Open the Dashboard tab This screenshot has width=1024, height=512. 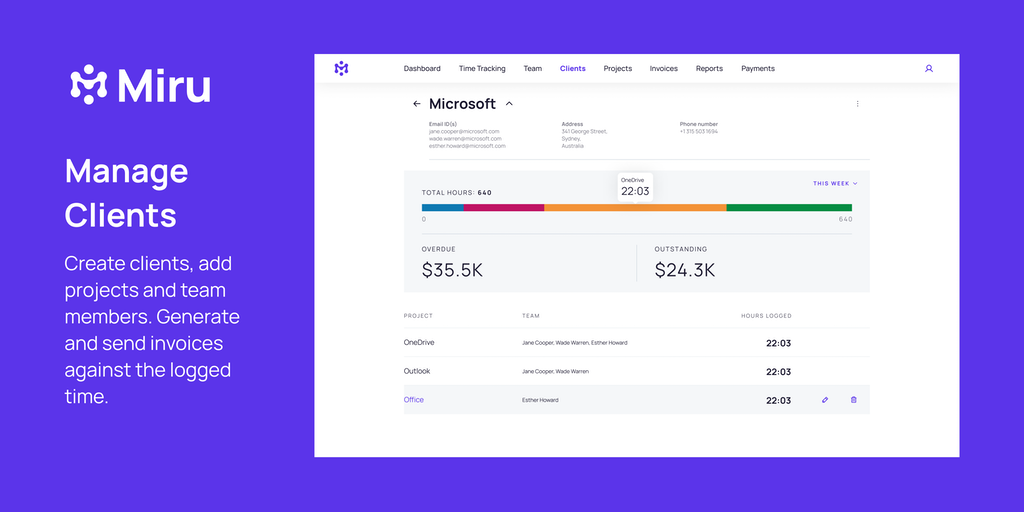point(422,69)
